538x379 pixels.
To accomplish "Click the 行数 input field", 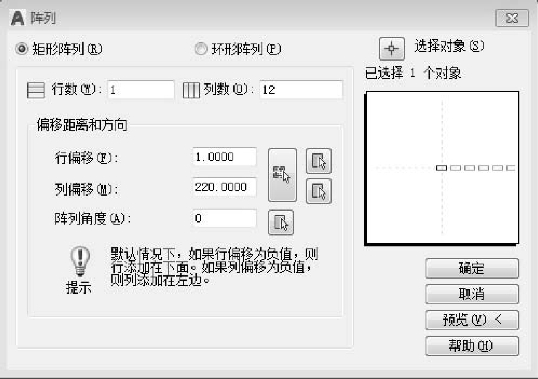I will 141,90.
